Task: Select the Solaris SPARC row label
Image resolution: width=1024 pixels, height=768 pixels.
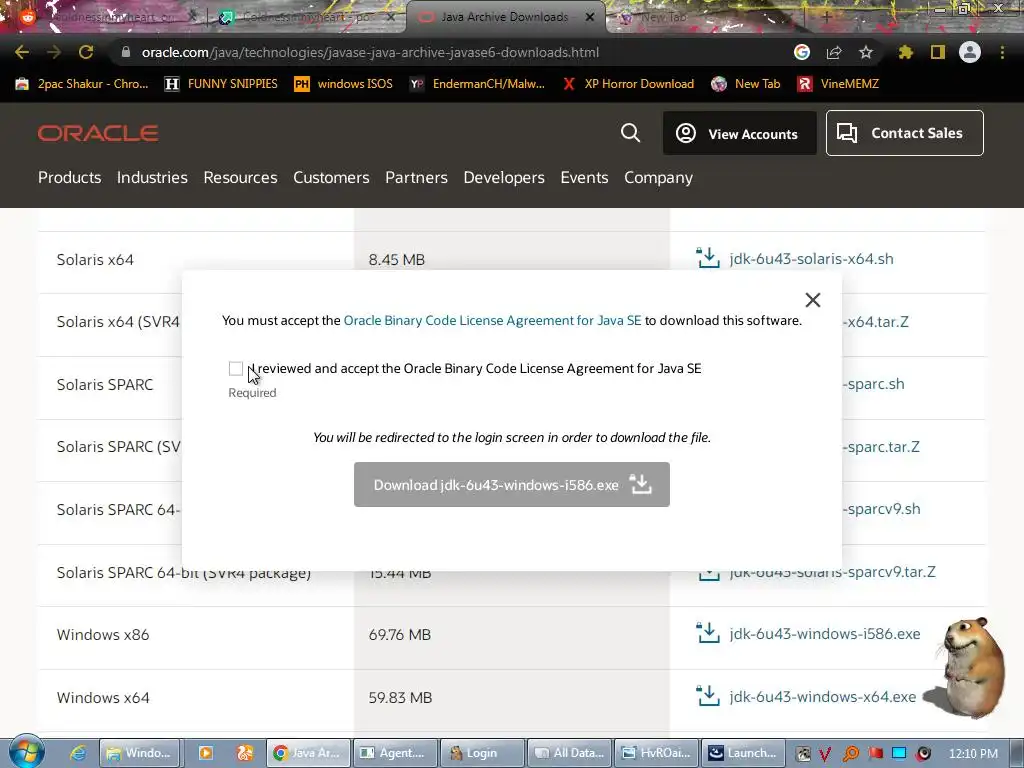Action: click(105, 385)
